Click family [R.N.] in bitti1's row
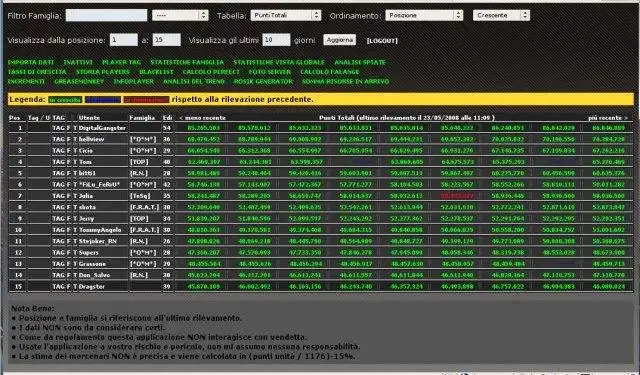 (x=139, y=173)
